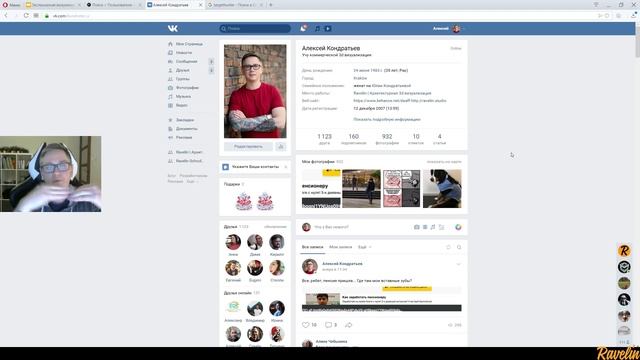The image size is (640, 360).
Task: Click the Сообщения unread counter badge
Action: [x=211, y=62]
